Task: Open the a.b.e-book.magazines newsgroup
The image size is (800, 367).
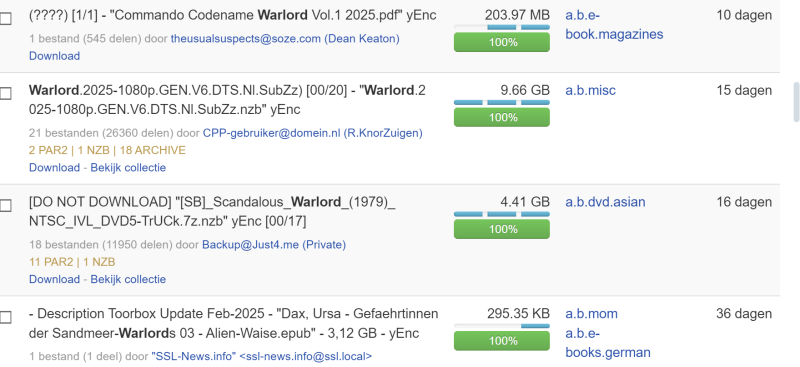Action: [x=614, y=25]
